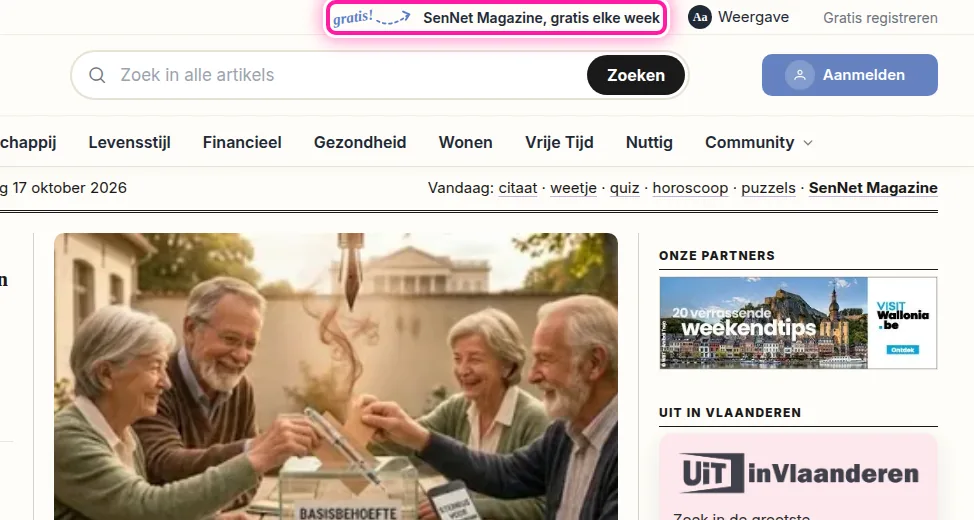Open the main article image with seniors
This screenshot has width=974, height=520.
click(336, 376)
